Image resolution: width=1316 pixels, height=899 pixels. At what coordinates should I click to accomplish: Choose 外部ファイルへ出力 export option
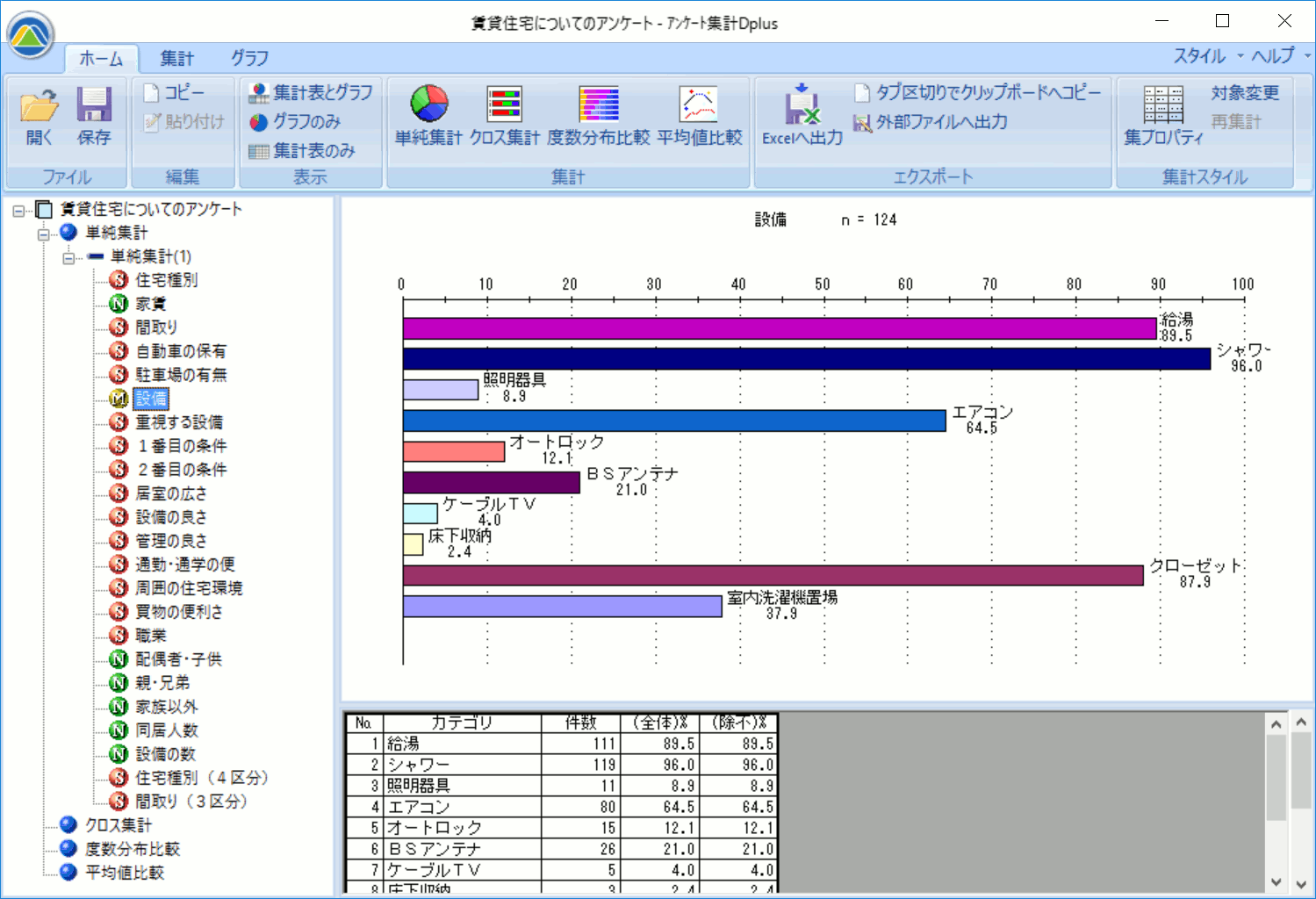[x=931, y=122]
